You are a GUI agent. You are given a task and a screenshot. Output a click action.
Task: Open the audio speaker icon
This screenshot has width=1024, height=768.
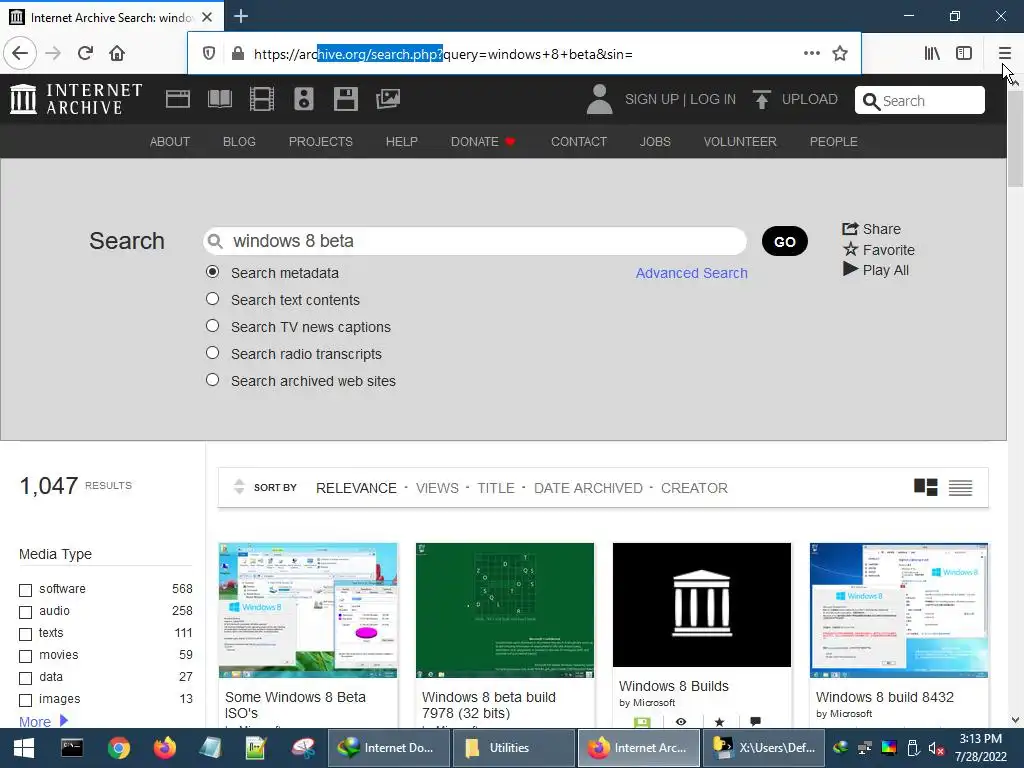click(304, 99)
